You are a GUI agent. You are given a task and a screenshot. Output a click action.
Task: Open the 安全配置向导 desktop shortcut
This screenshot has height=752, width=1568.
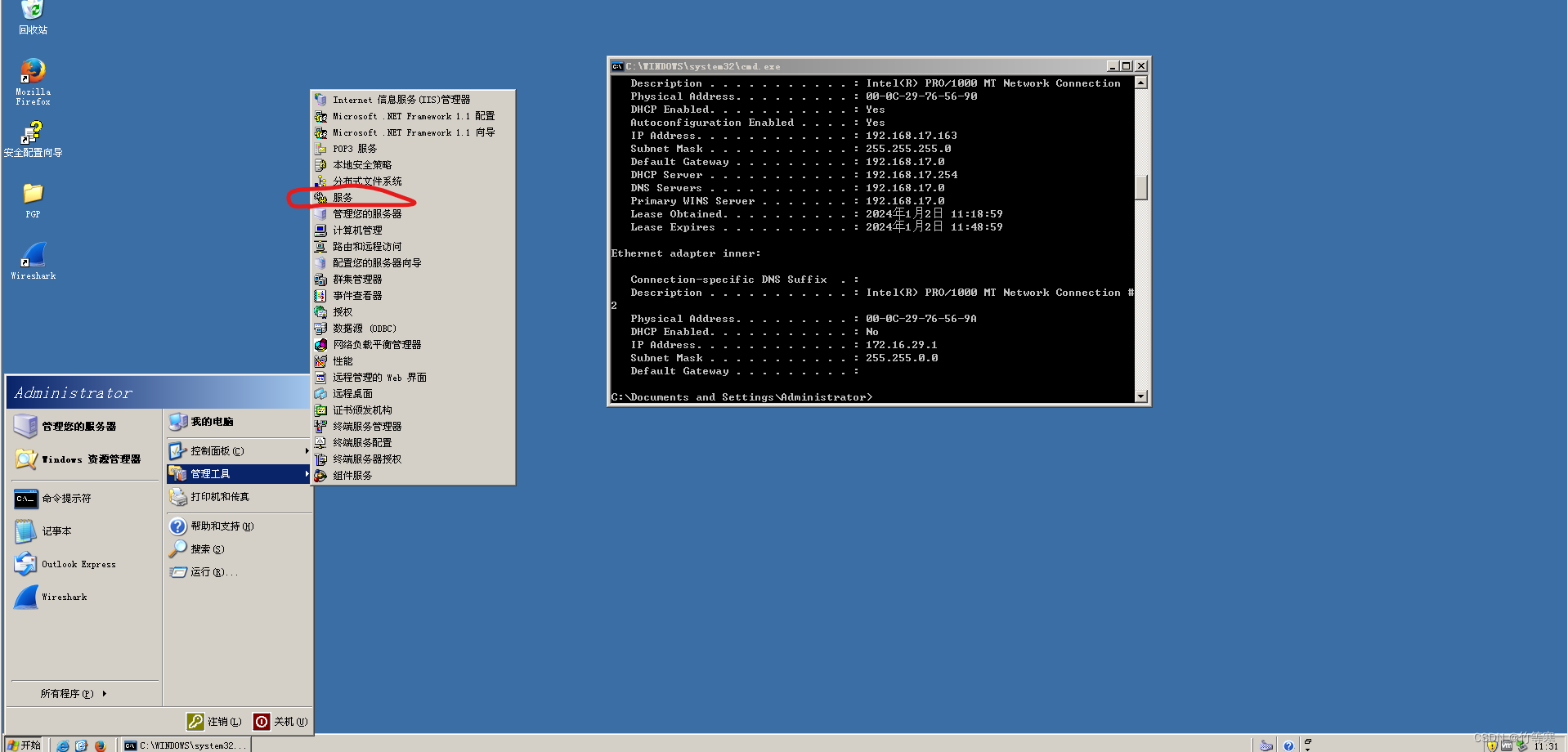click(33, 139)
